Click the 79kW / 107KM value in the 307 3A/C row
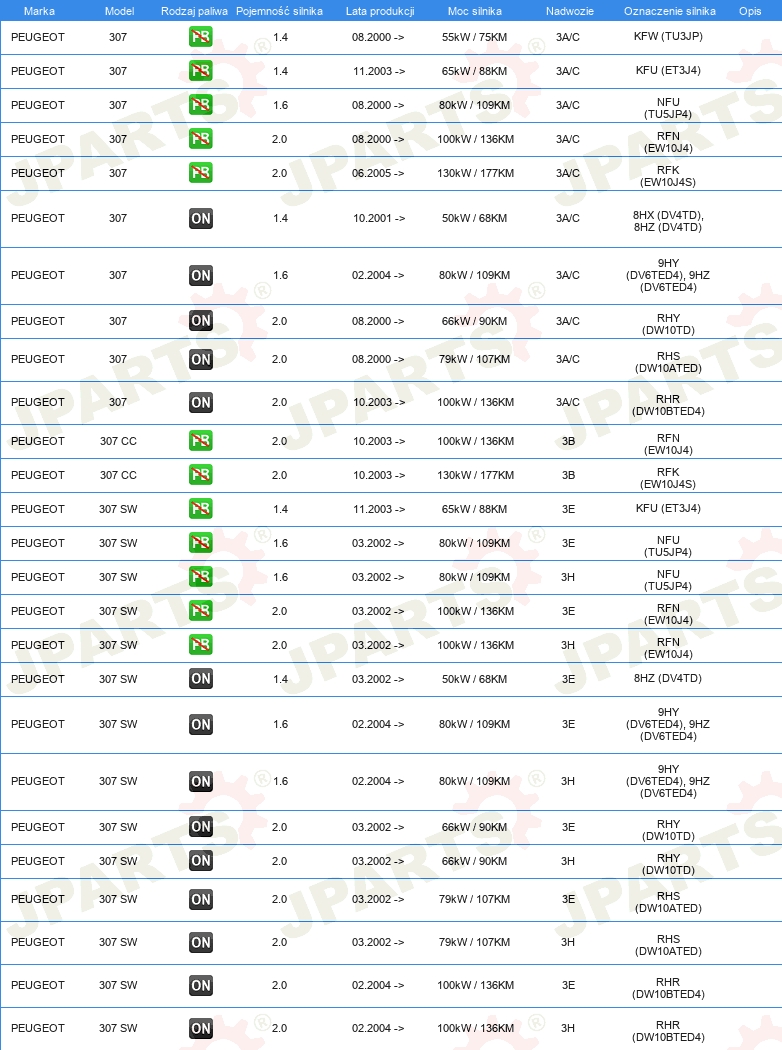Viewport: 782px width, 1050px height. pos(474,360)
